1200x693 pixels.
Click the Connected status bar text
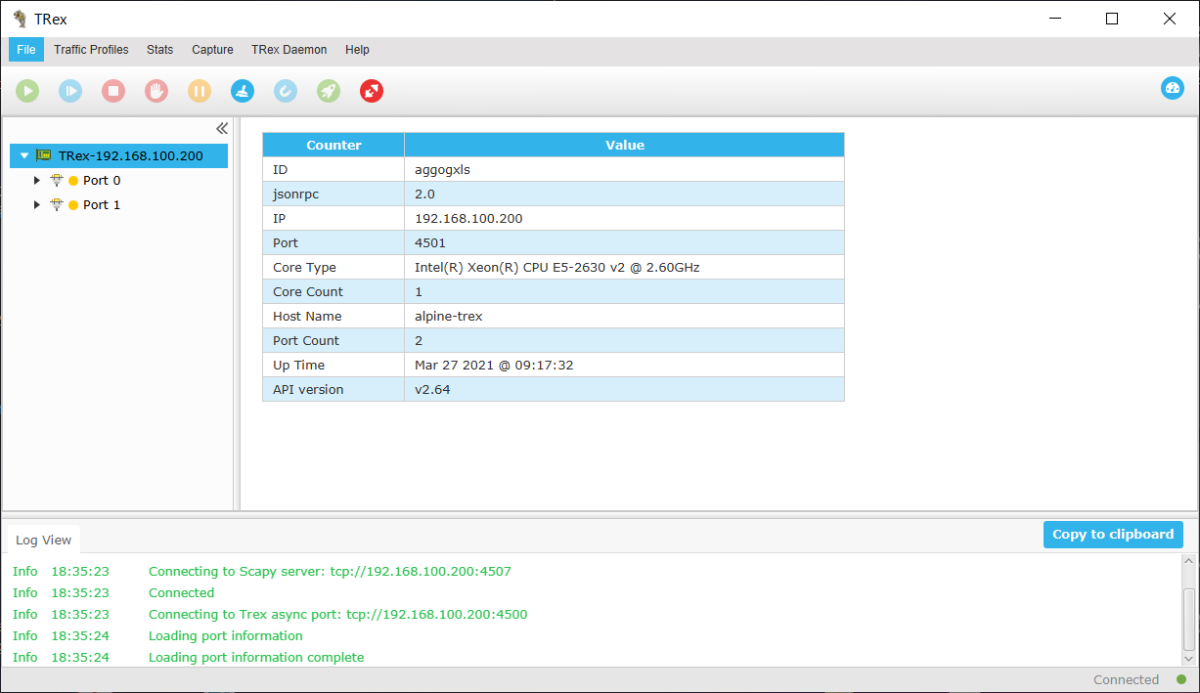click(x=1126, y=680)
